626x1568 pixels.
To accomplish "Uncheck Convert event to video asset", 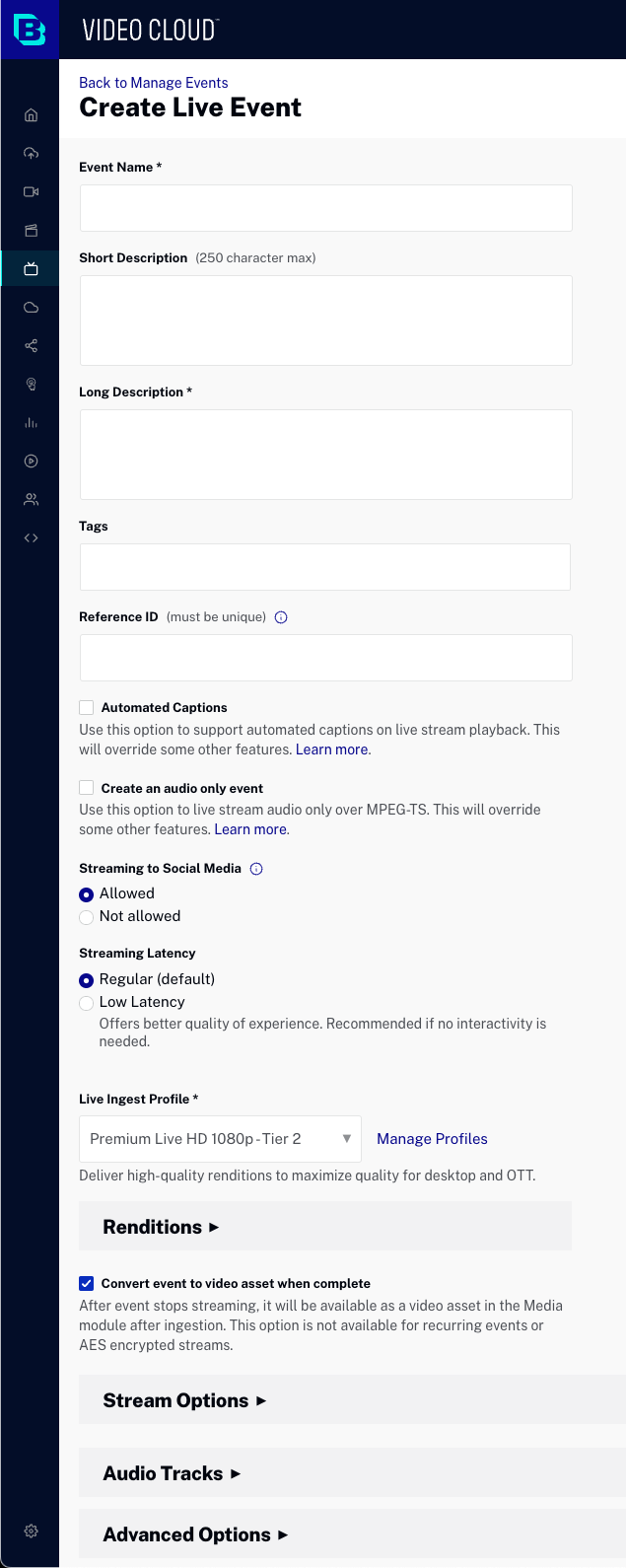I will pyautogui.click(x=86, y=1283).
